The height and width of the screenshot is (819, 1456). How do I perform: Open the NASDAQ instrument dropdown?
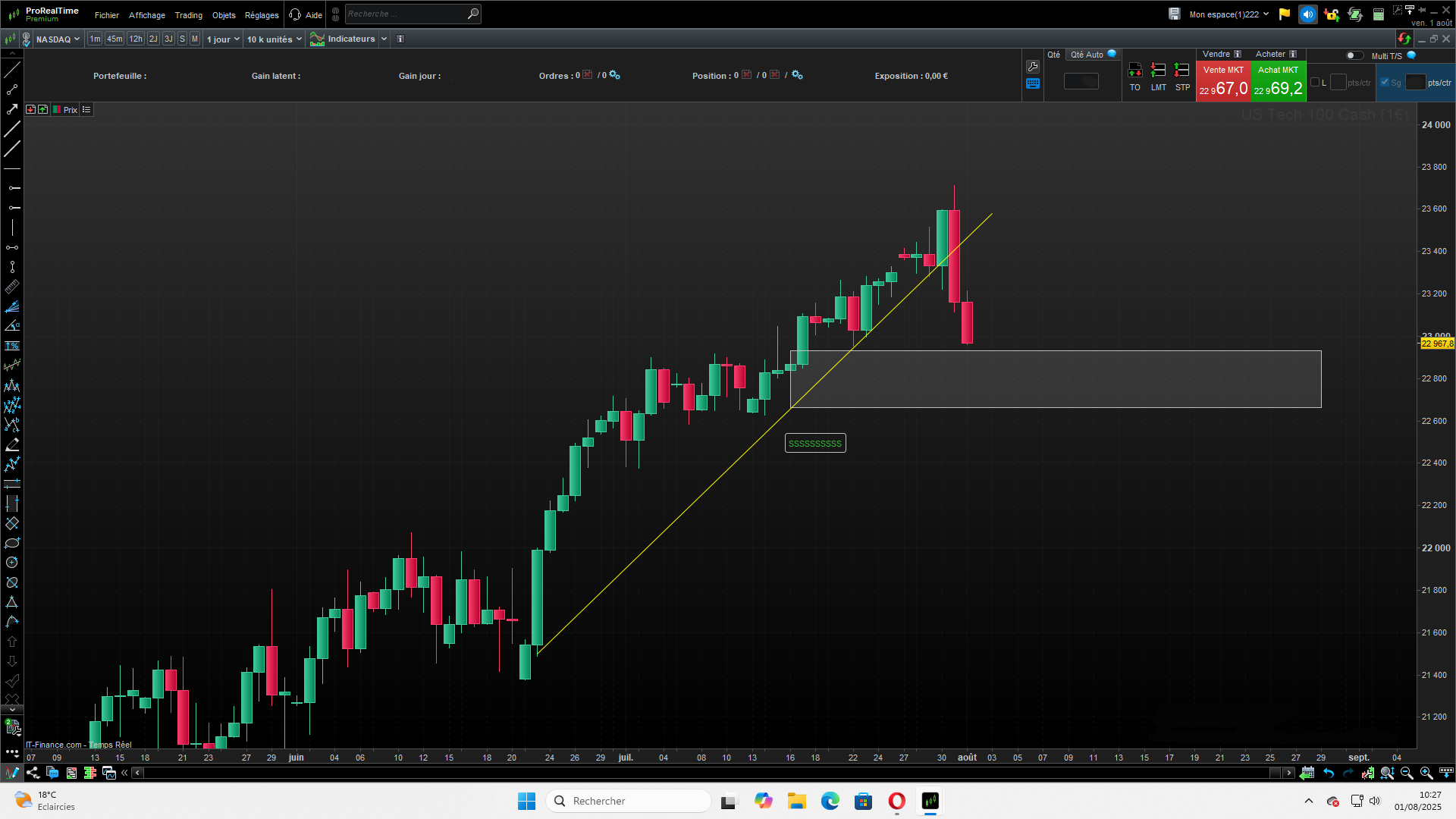[x=58, y=39]
